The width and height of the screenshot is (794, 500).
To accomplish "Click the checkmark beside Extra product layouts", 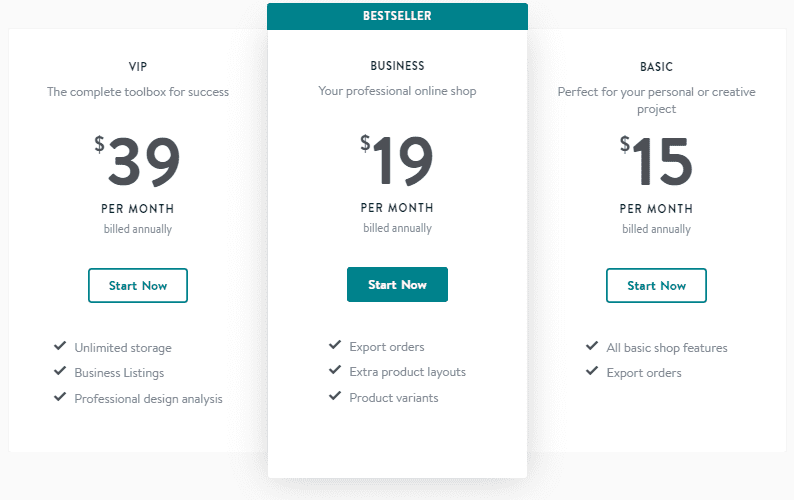I will point(335,370).
